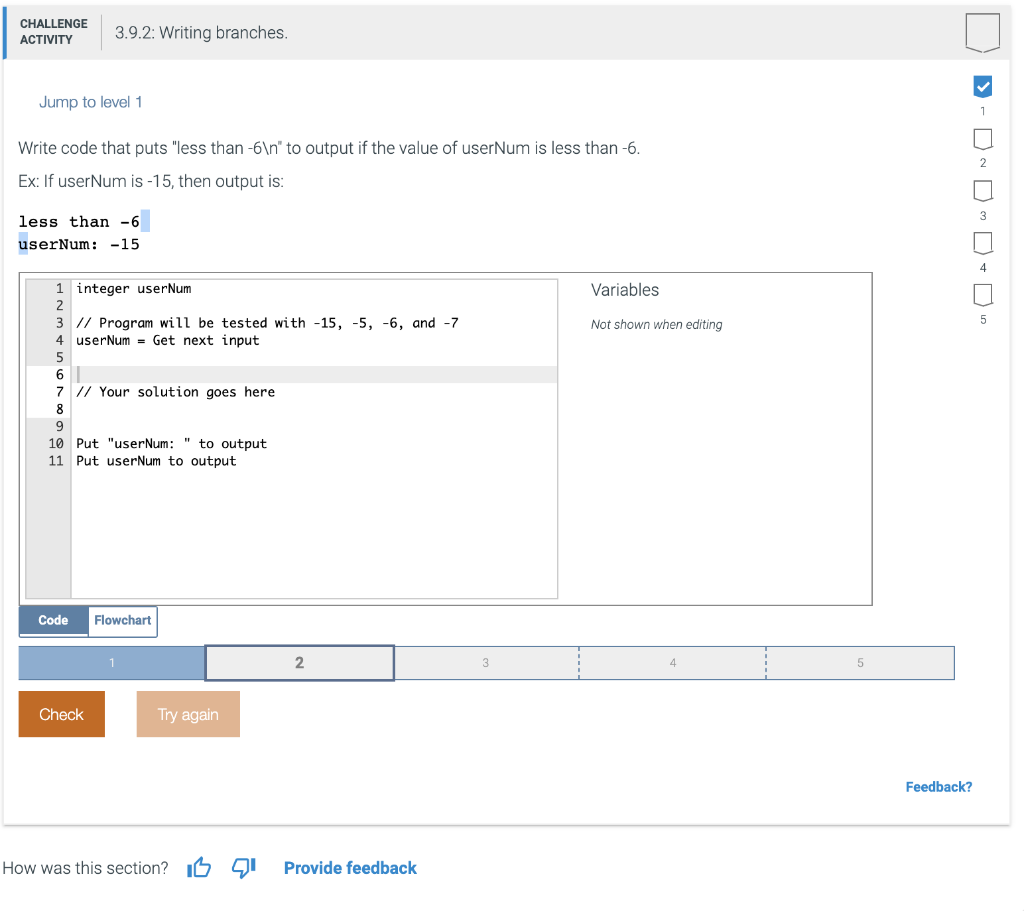The width and height of the screenshot is (1024, 911).
Task: Select the level 5 shield badge
Action: pos(983,294)
